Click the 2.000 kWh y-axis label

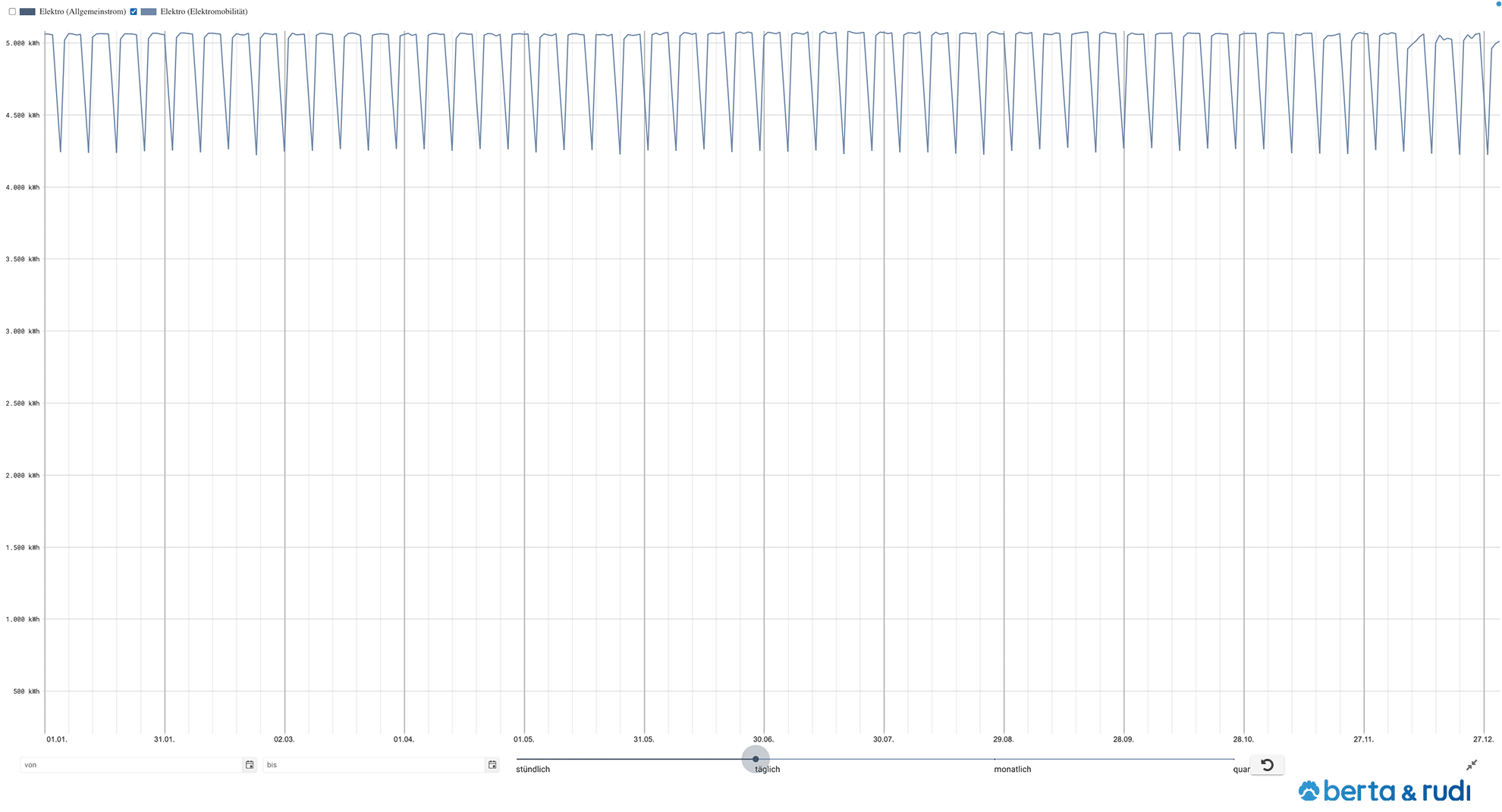23,475
